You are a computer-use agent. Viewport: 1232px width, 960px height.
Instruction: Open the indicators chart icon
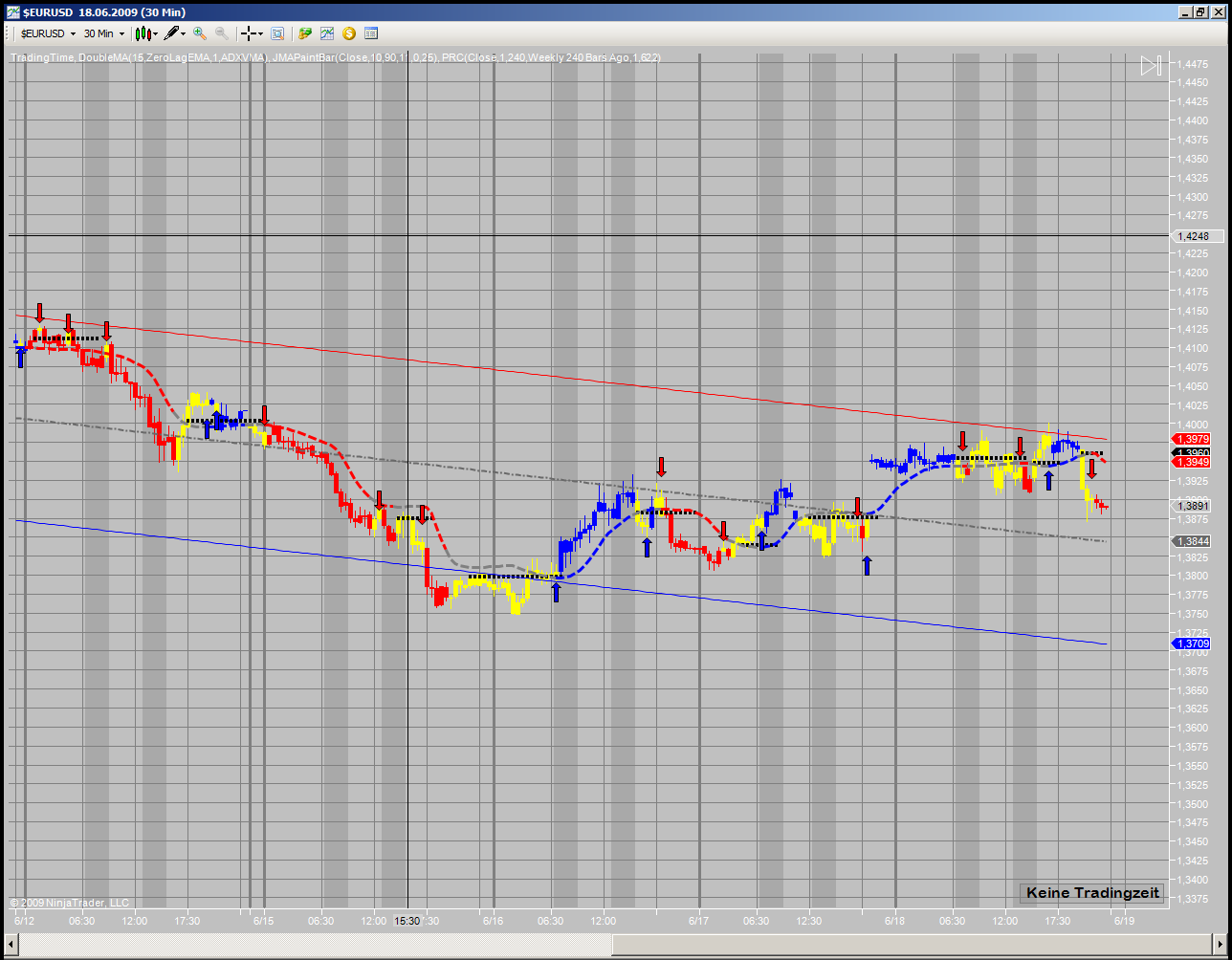pos(327,33)
